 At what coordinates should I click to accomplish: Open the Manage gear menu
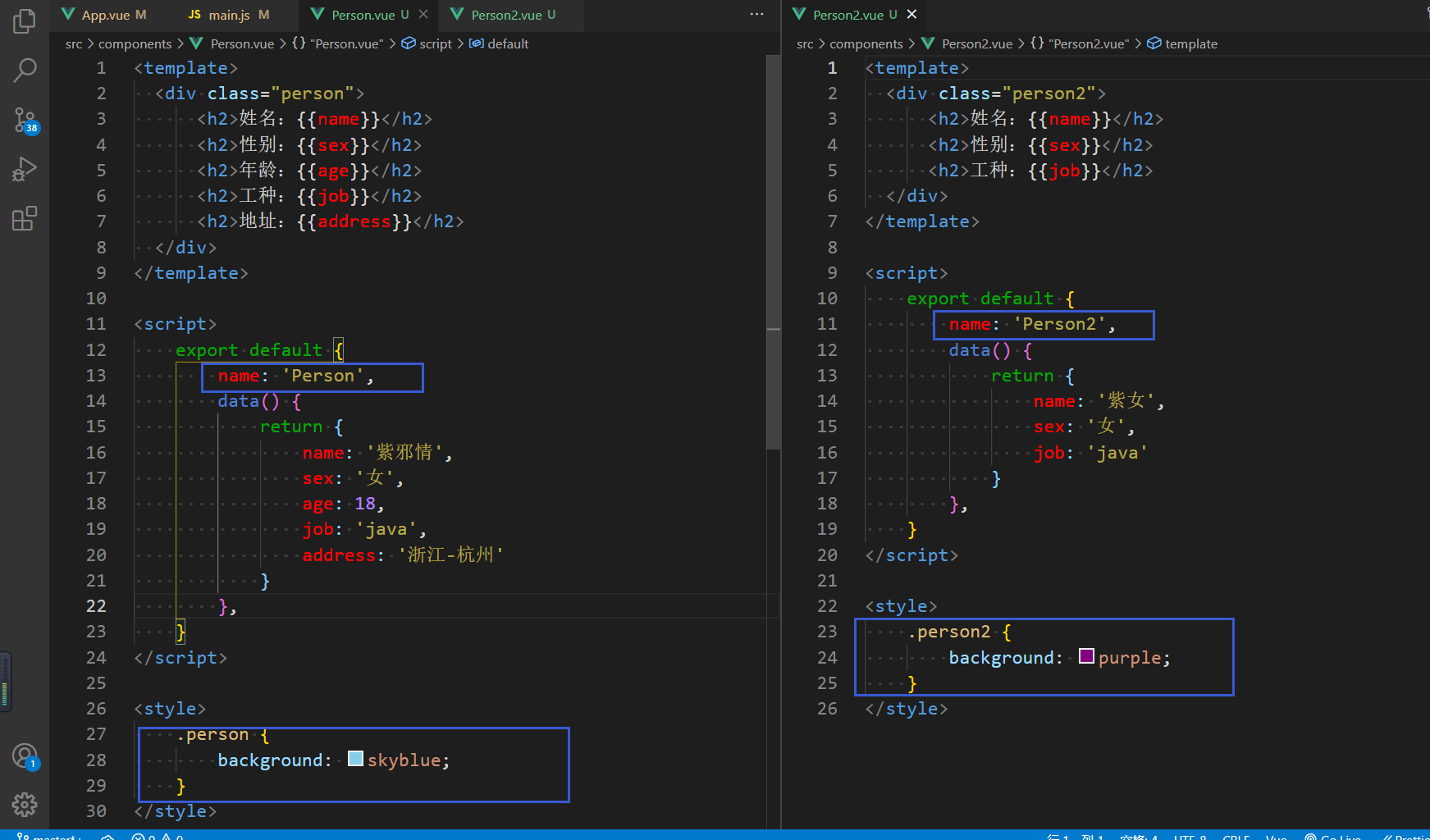25,805
